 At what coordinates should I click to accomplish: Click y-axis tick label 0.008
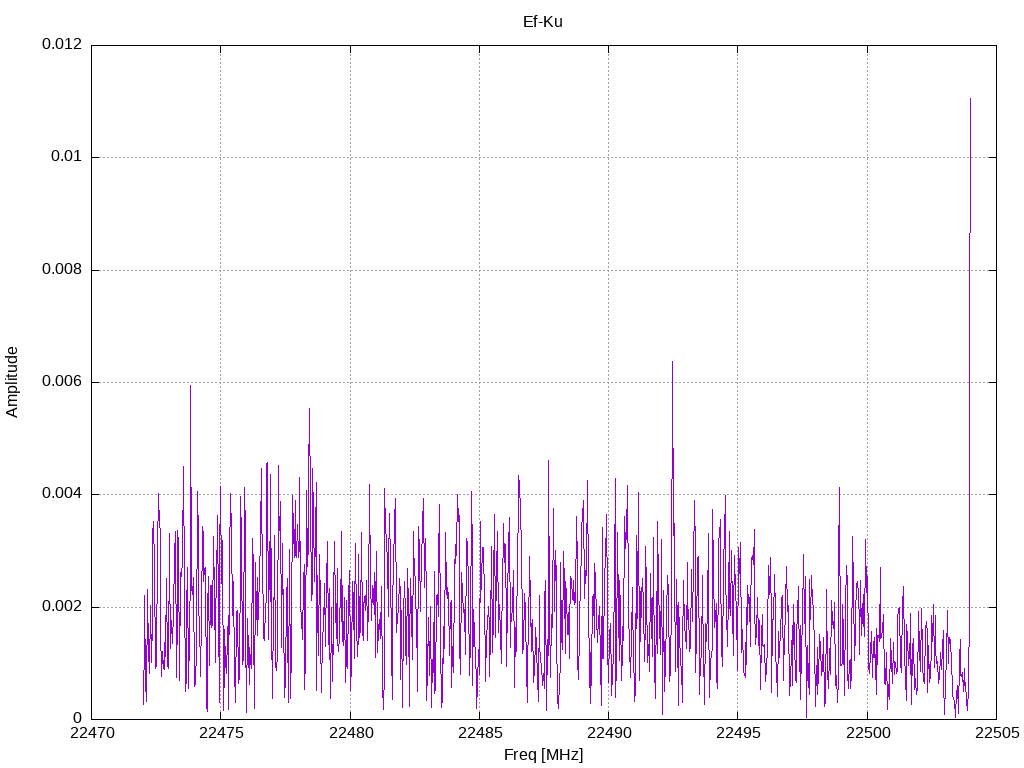point(62,269)
